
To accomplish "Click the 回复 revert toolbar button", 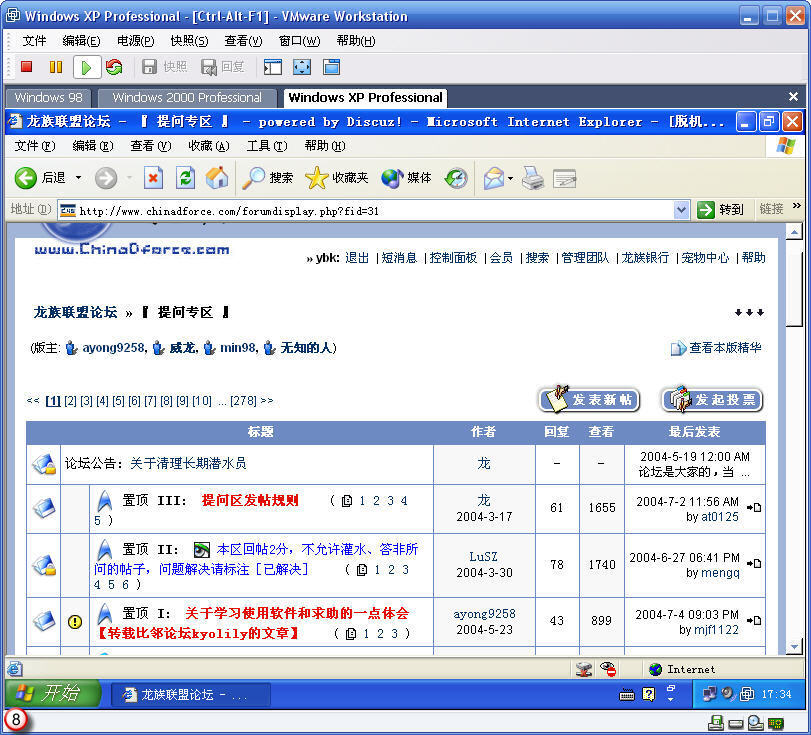I will tap(223, 67).
